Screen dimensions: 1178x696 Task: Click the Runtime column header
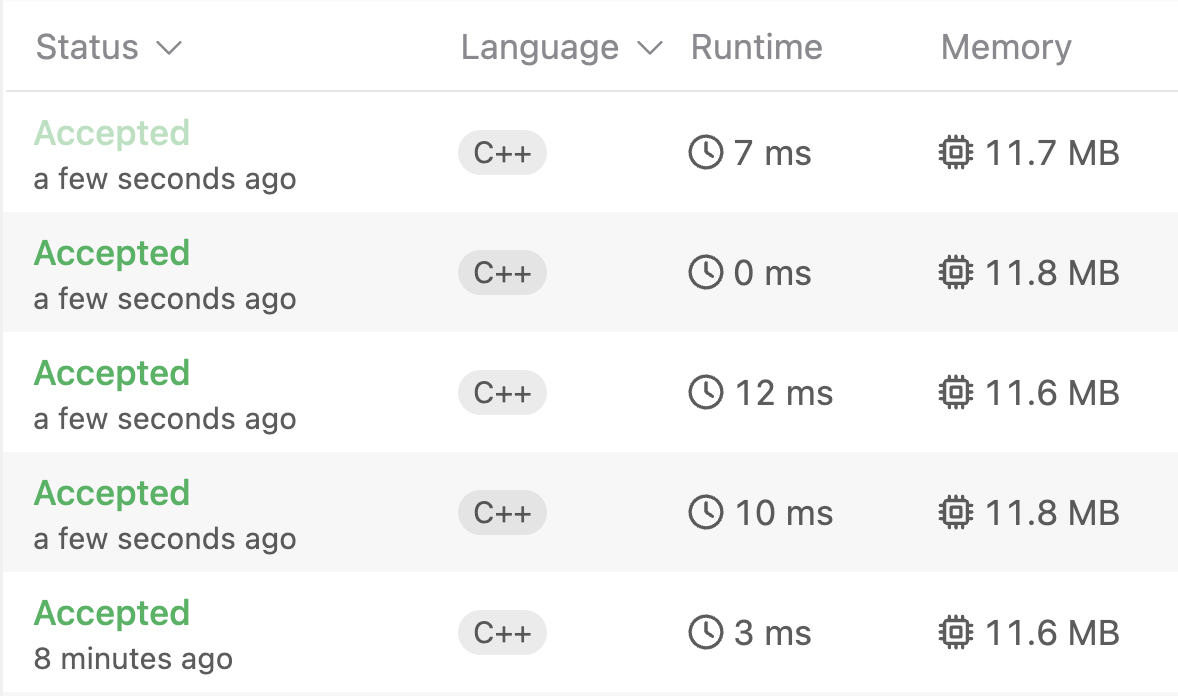757,47
